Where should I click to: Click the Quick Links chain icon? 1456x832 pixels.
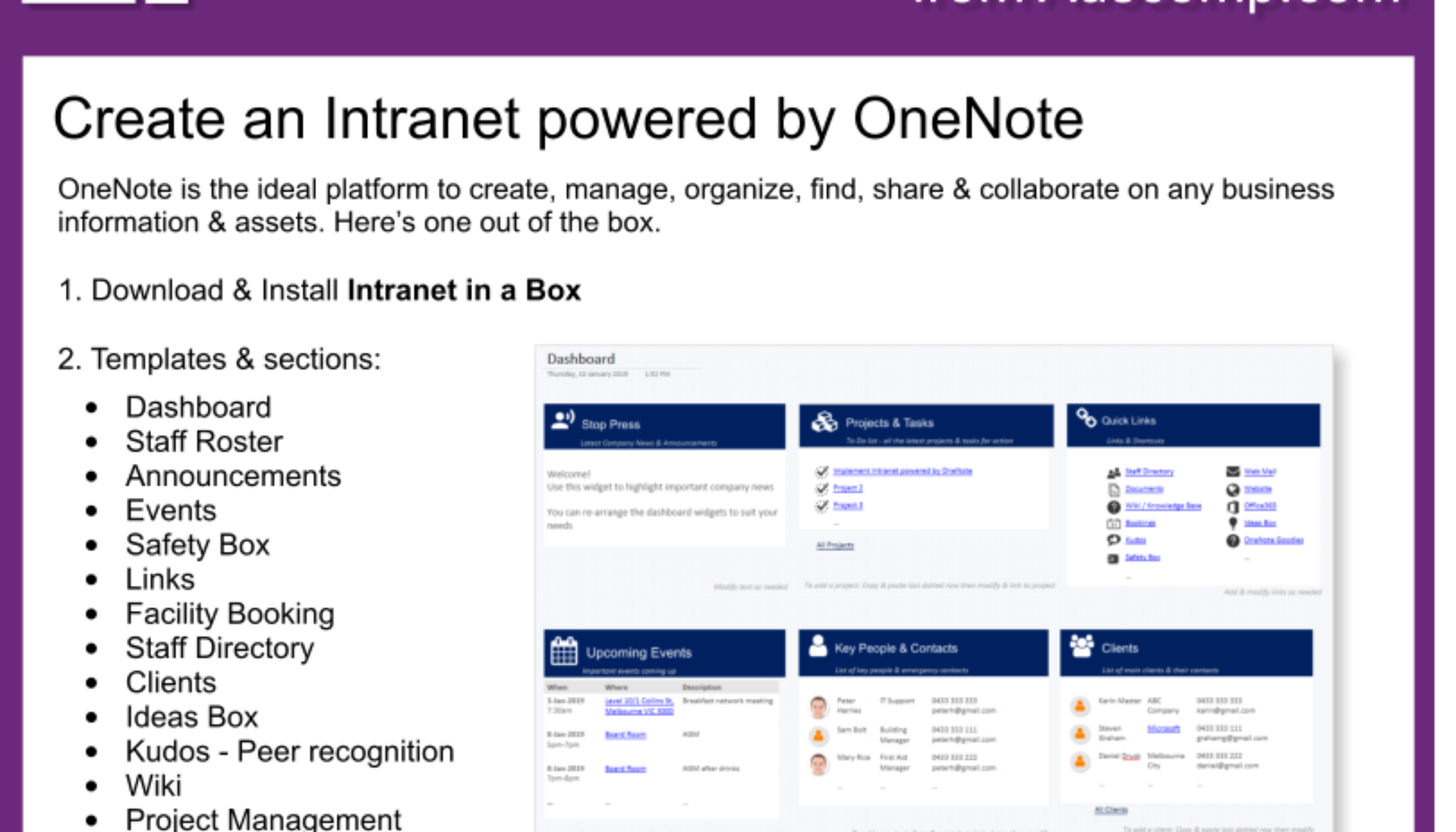(x=1086, y=418)
